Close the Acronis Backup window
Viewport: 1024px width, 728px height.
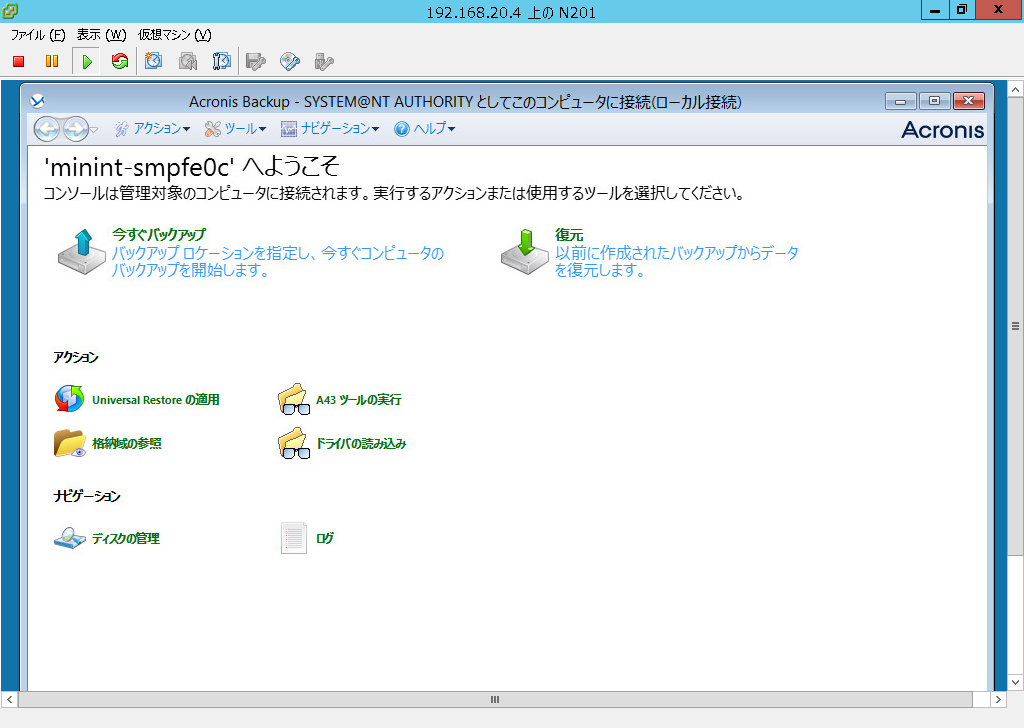[x=968, y=101]
